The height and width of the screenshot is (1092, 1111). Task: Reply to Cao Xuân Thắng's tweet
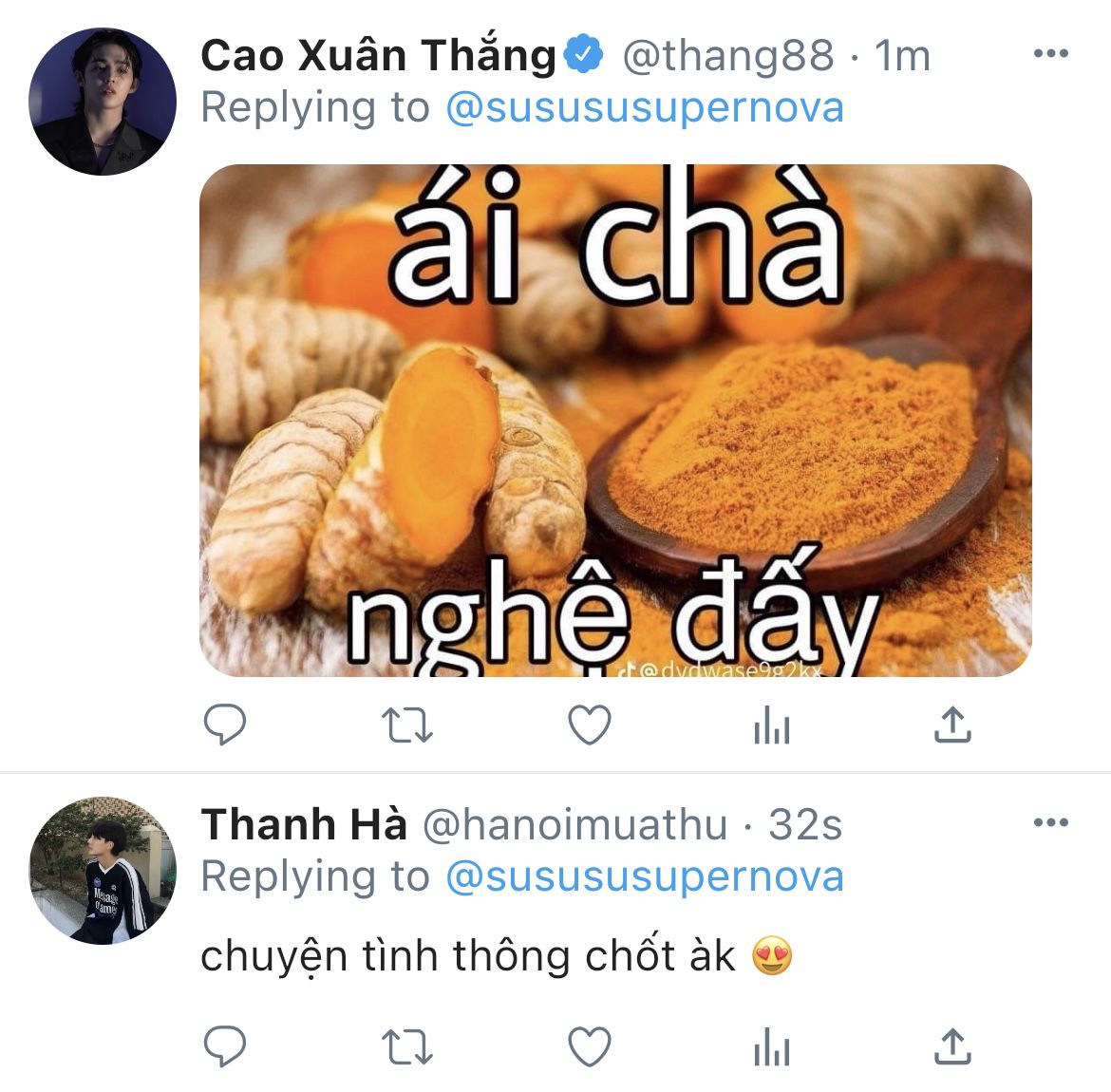click(225, 725)
